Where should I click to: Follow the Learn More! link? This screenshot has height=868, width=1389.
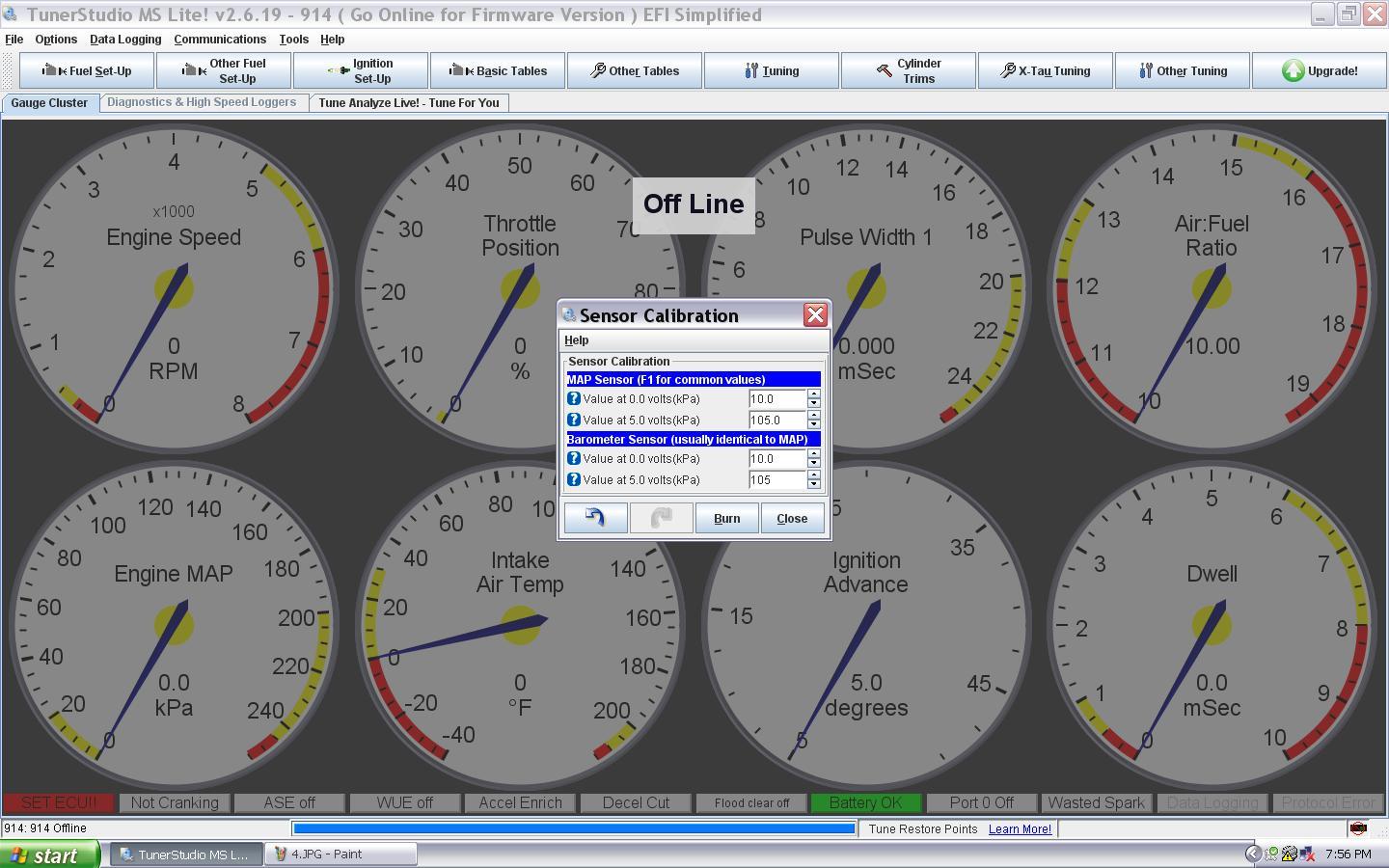1020,828
